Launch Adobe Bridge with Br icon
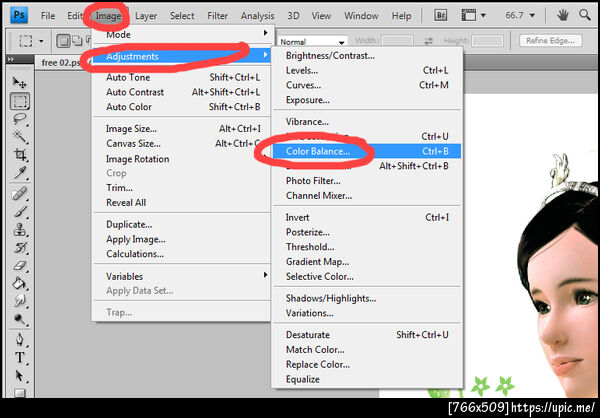600x418 pixels. [441, 15]
